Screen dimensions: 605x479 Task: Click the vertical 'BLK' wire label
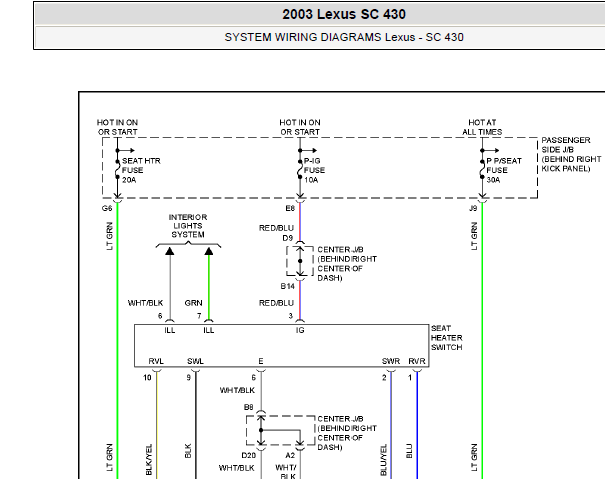[x=188, y=451]
